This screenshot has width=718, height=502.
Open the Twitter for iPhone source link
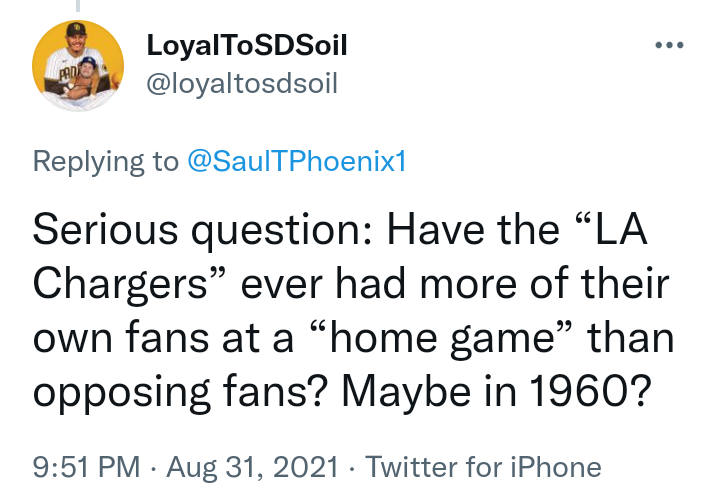point(483,467)
